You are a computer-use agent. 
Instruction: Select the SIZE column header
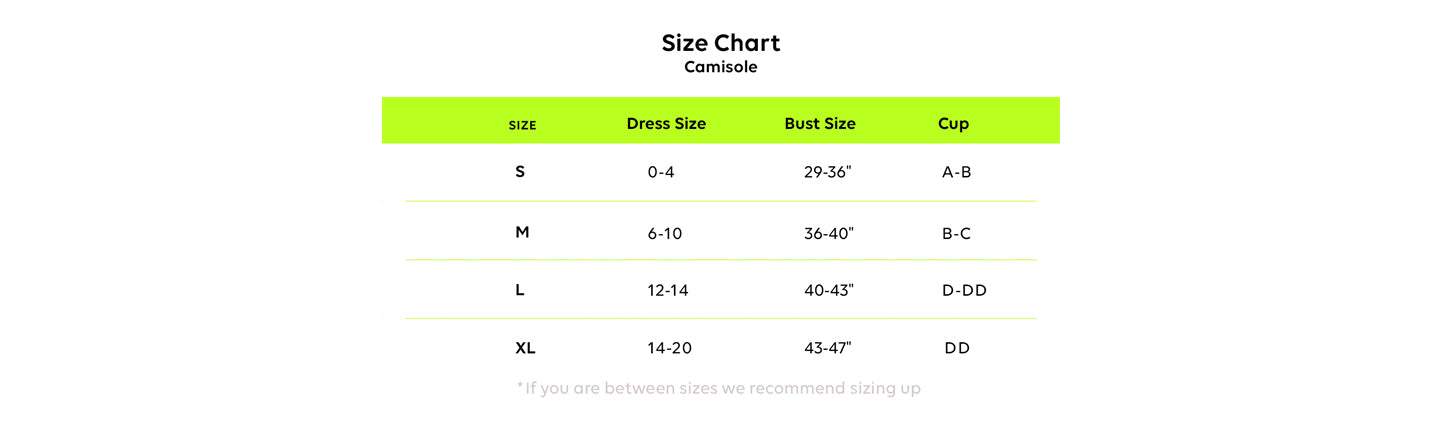tap(522, 126)
